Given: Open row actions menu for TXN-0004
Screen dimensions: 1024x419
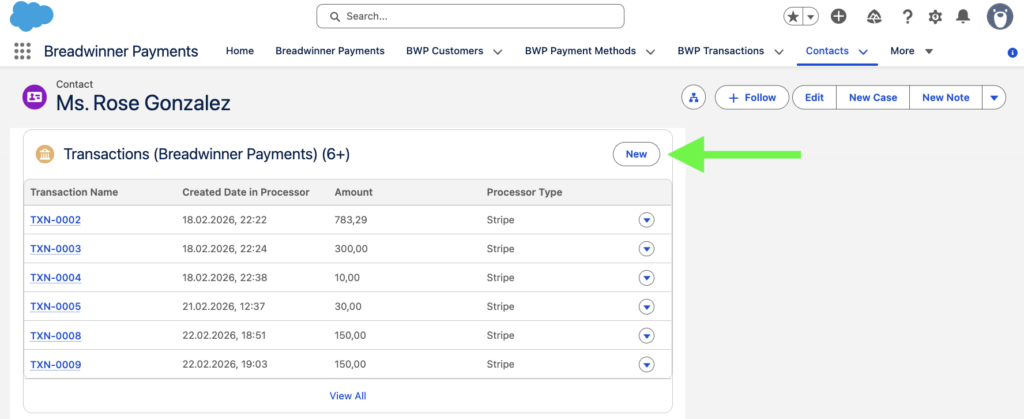Looking at the screenshot, I should (x=646, y=278).
